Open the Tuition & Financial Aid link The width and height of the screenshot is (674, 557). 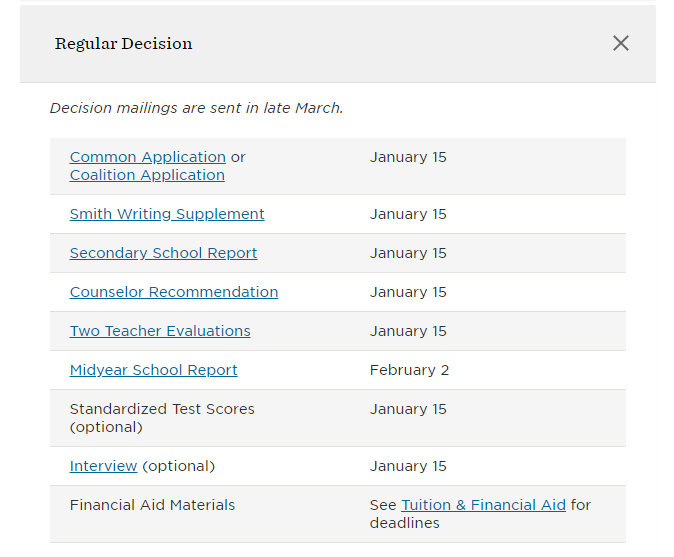(484, 505)
